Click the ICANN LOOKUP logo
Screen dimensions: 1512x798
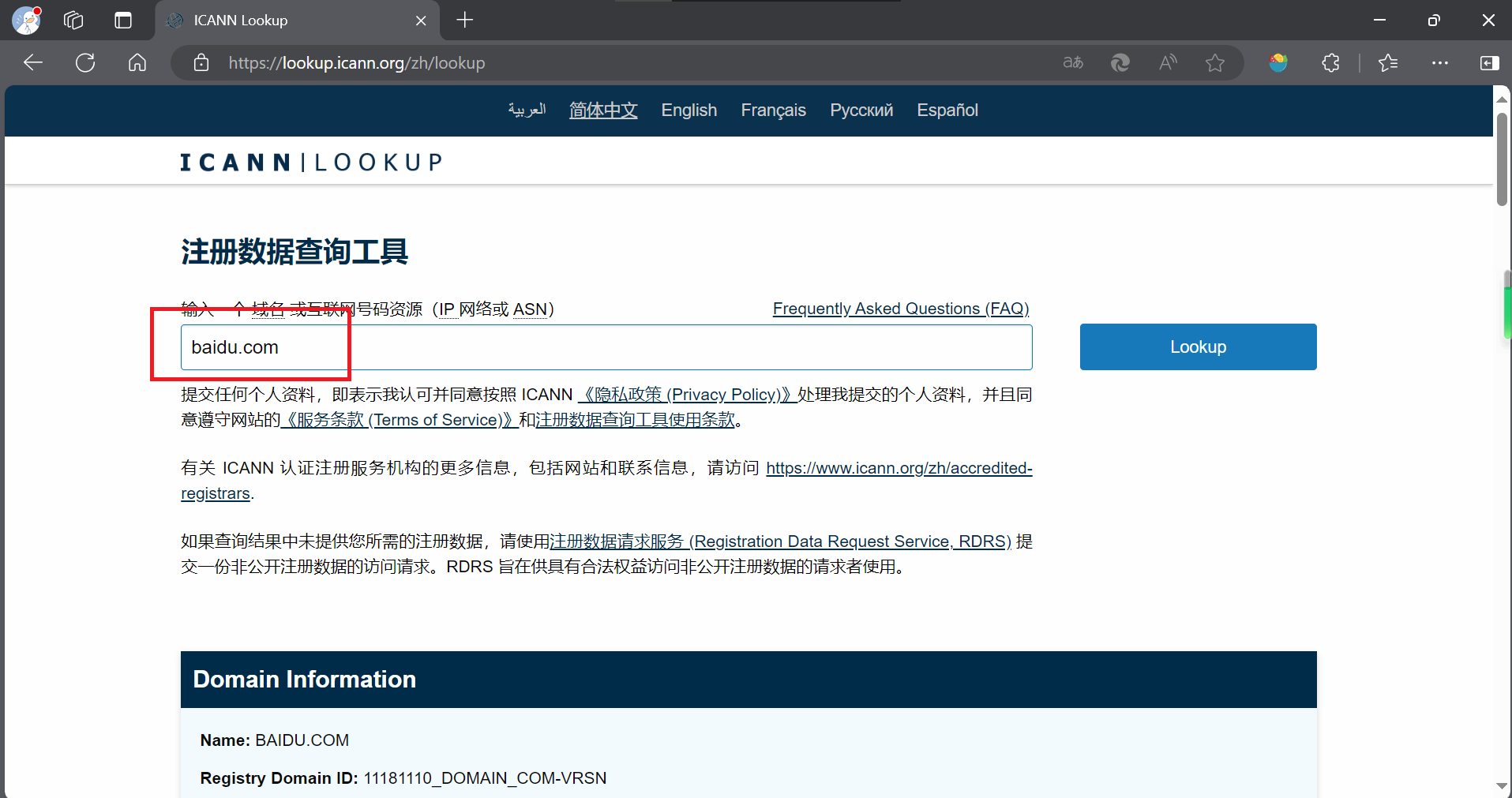(x=310, y=162)
